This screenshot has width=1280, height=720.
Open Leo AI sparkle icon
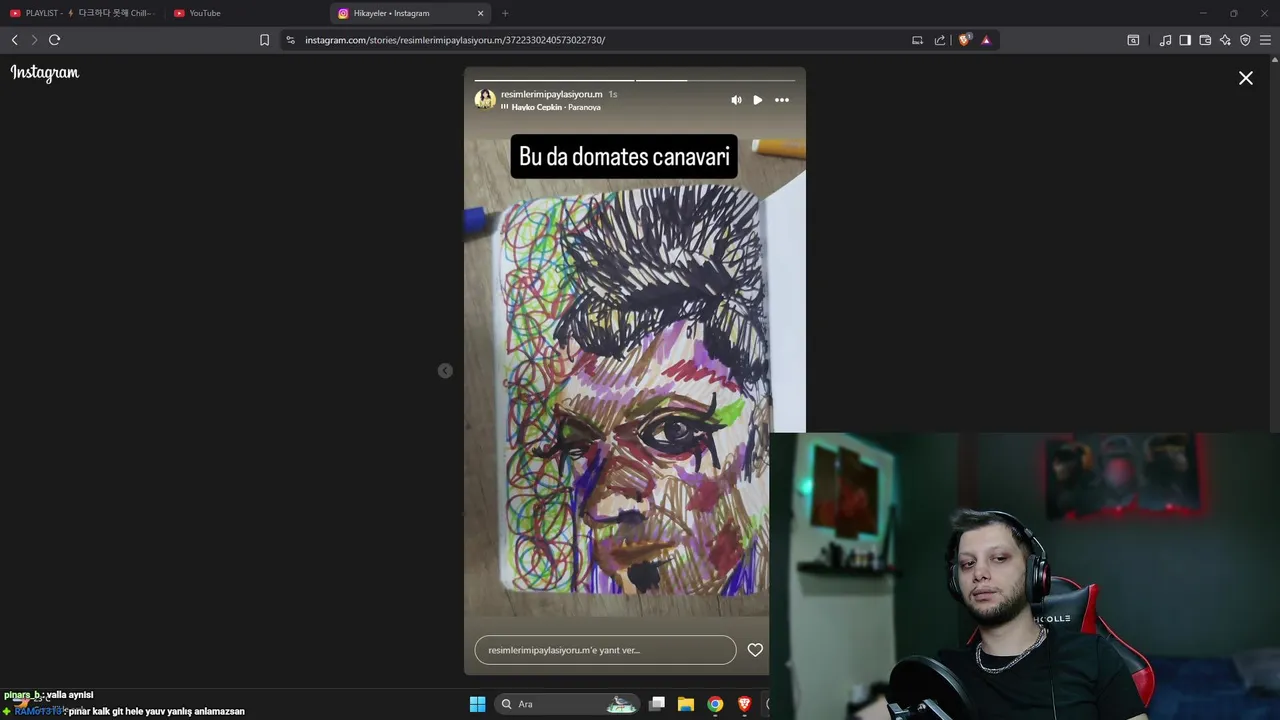[x=1225, y=40]
